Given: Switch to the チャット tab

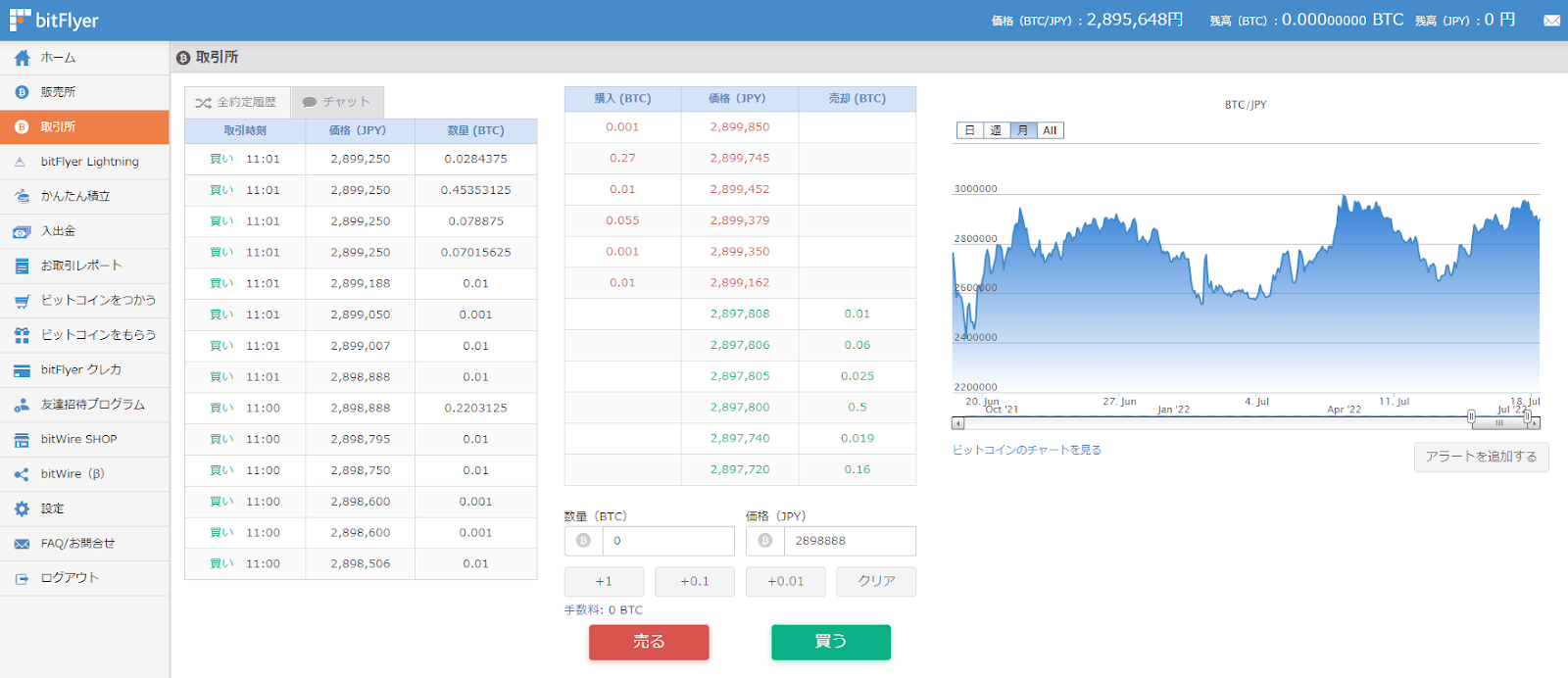Looking at the screenshot, I should [x=336, y=102].
